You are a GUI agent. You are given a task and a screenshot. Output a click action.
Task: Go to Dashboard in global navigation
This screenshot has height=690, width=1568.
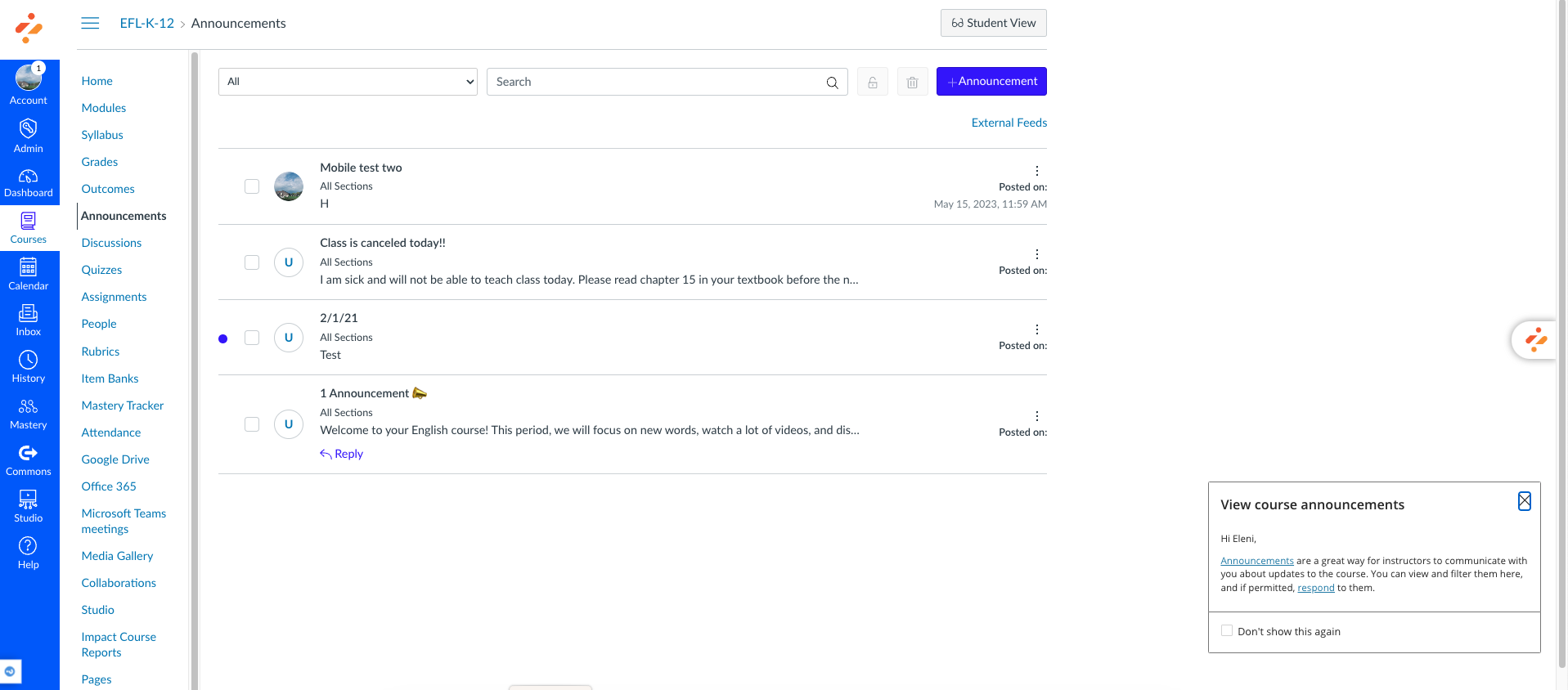click(29, 184)
